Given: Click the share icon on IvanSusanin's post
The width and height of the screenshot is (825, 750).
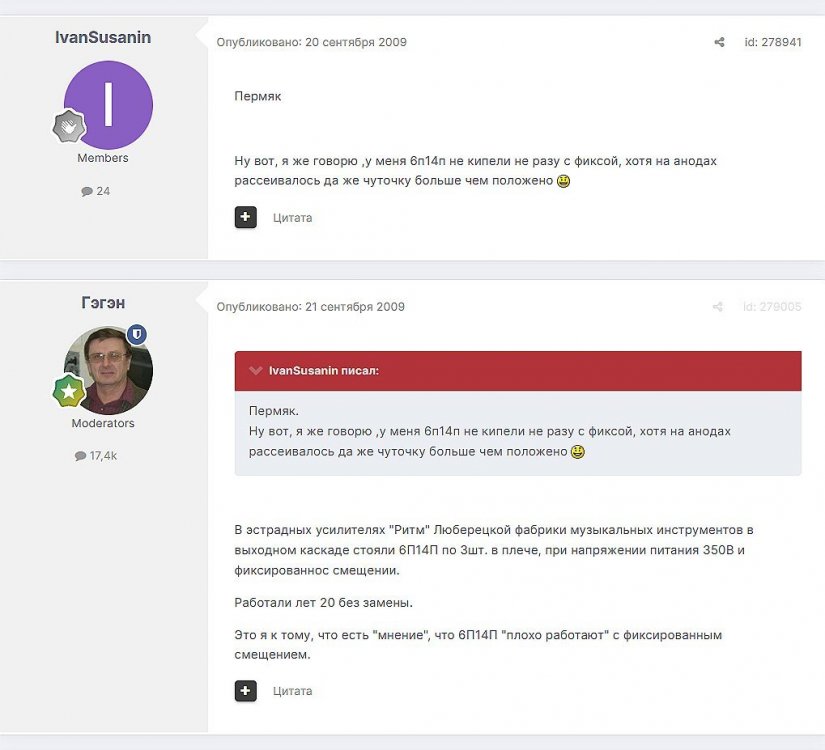Looking at the screenshot, I should click(x=719, y=42).
